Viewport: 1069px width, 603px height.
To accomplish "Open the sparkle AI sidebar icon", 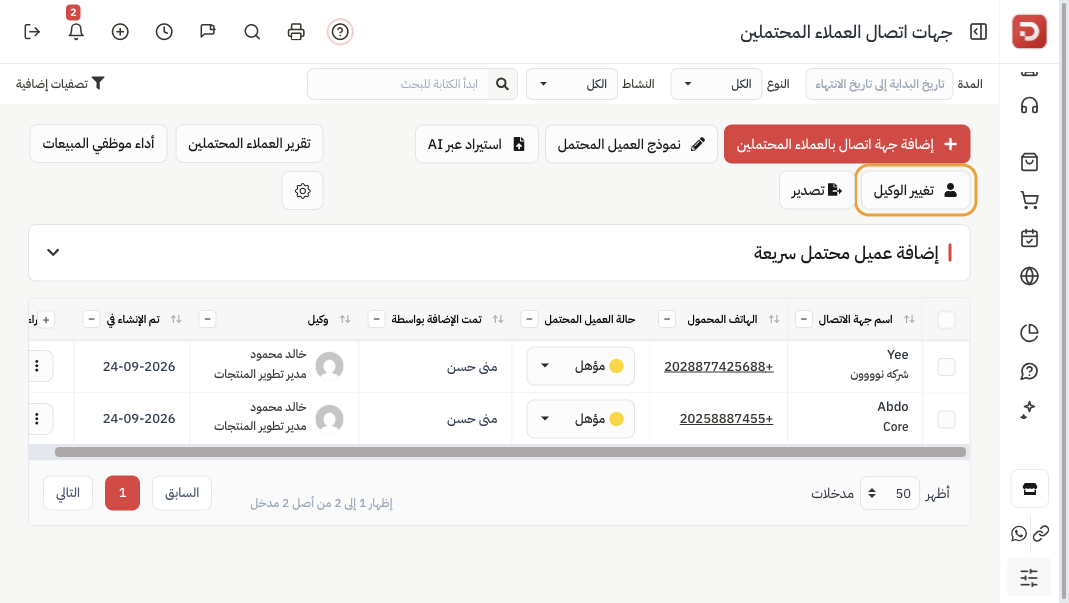I will pos(1029,409).
